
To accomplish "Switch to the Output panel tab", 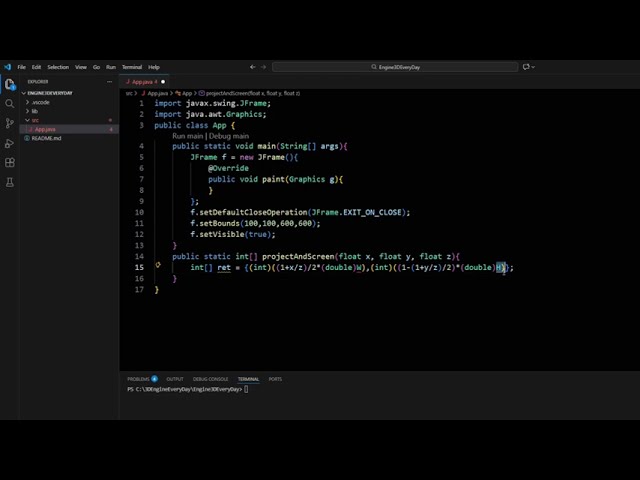I will (x=175, y=379).
